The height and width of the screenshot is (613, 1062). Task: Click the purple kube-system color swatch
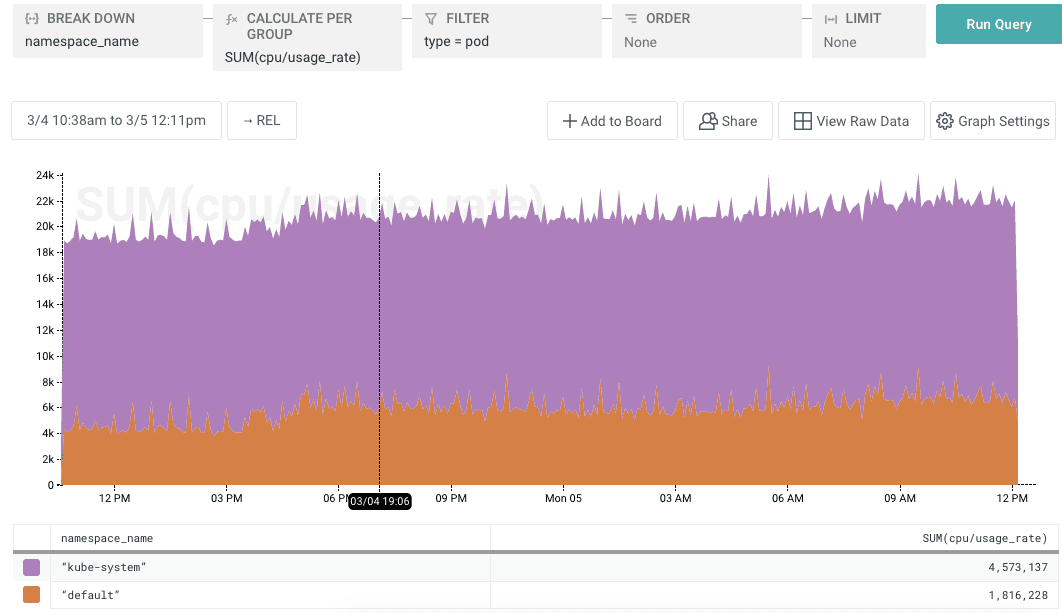[31, 567]
